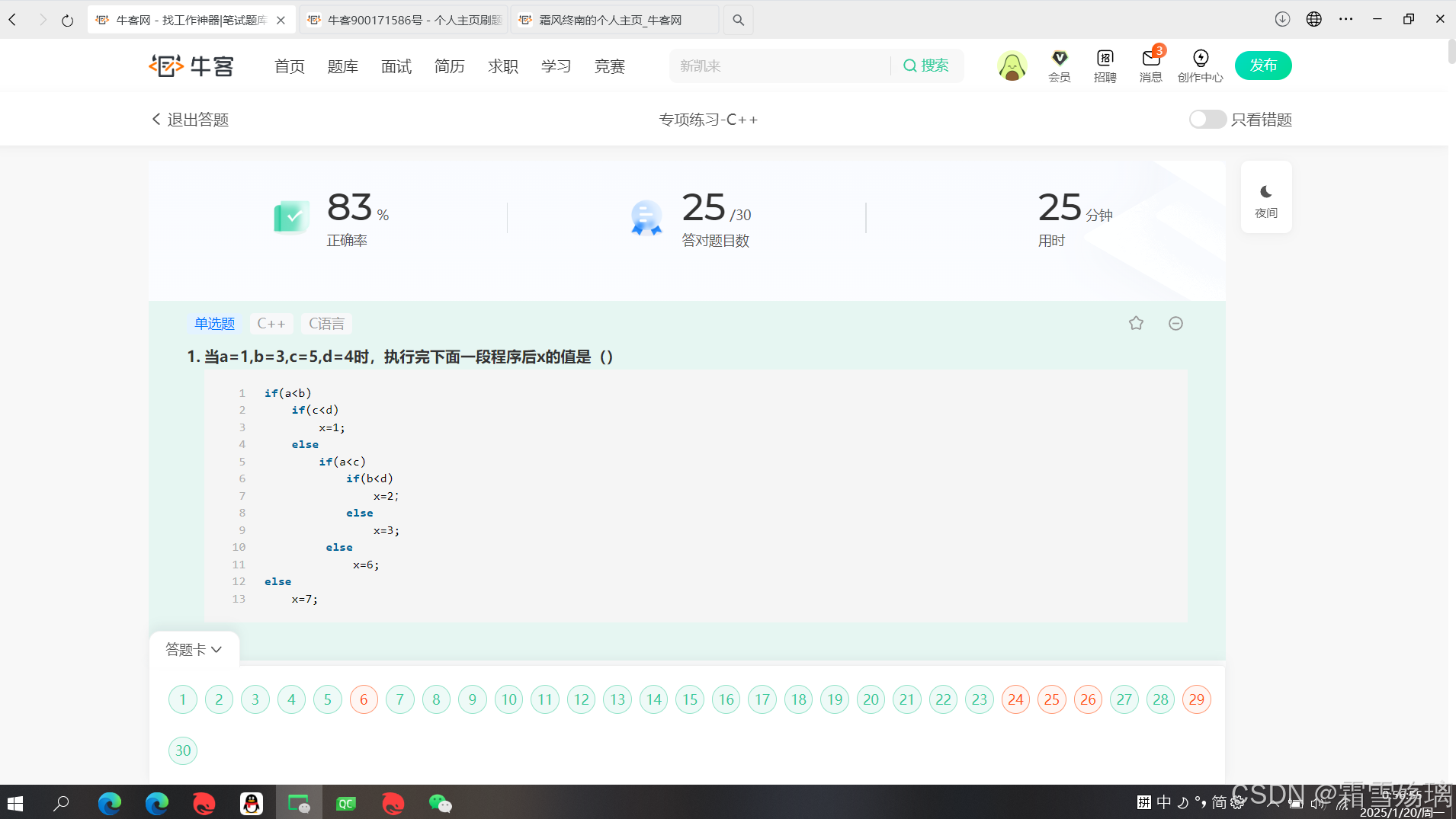Click the 中 IME language indicator
Image resolution: width=1456 pixels, height=819 pixels.
(1164, 801)
